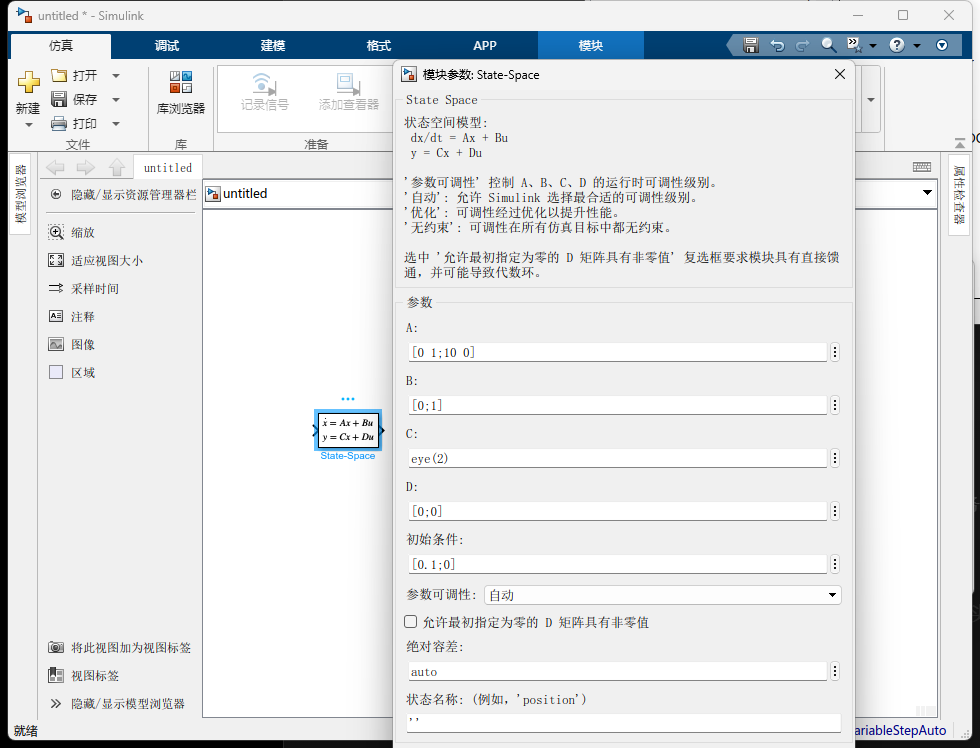Click the quick-access save icon in title toolbar
The image size is (980, 748).
pyautogui.click(x=751, y=45)
